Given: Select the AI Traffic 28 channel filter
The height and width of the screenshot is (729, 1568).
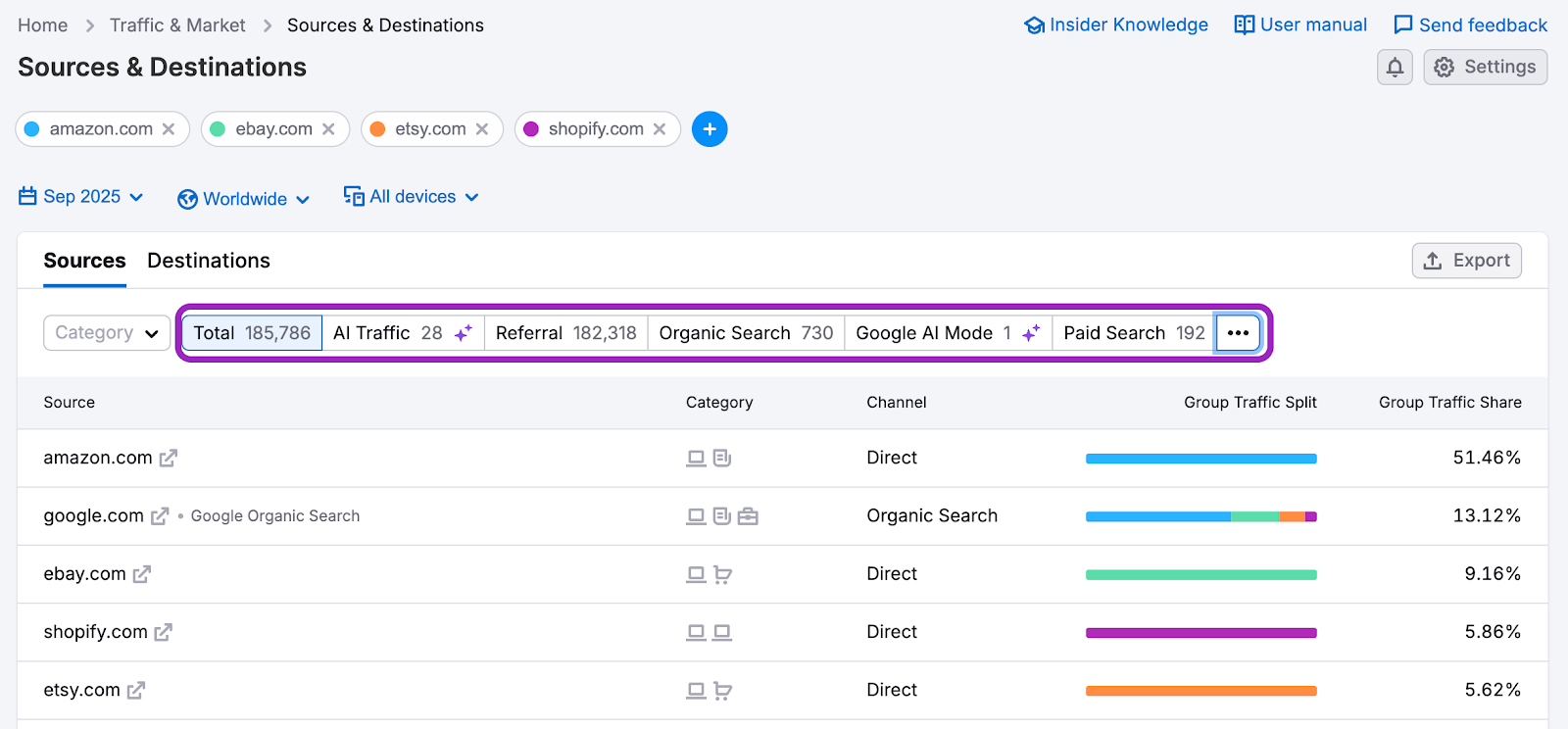Looking at the screenshot, I should click(x=403, y=333).
